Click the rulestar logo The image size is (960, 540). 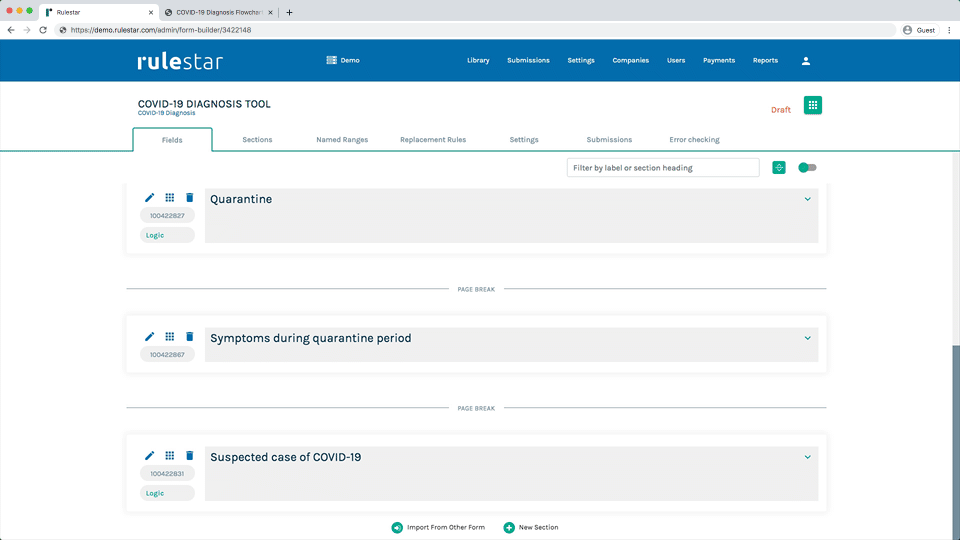(180, 61)
